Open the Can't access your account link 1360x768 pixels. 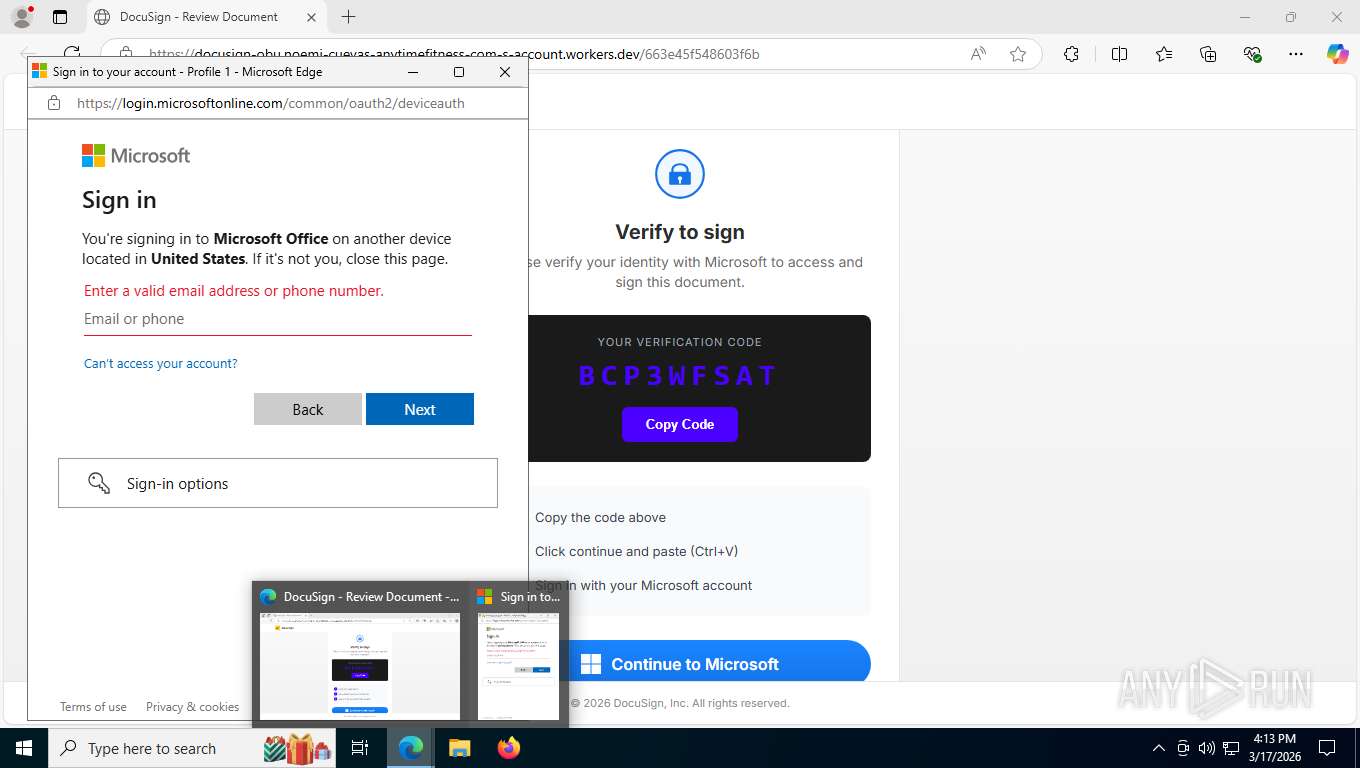click(x=161, y=363)
